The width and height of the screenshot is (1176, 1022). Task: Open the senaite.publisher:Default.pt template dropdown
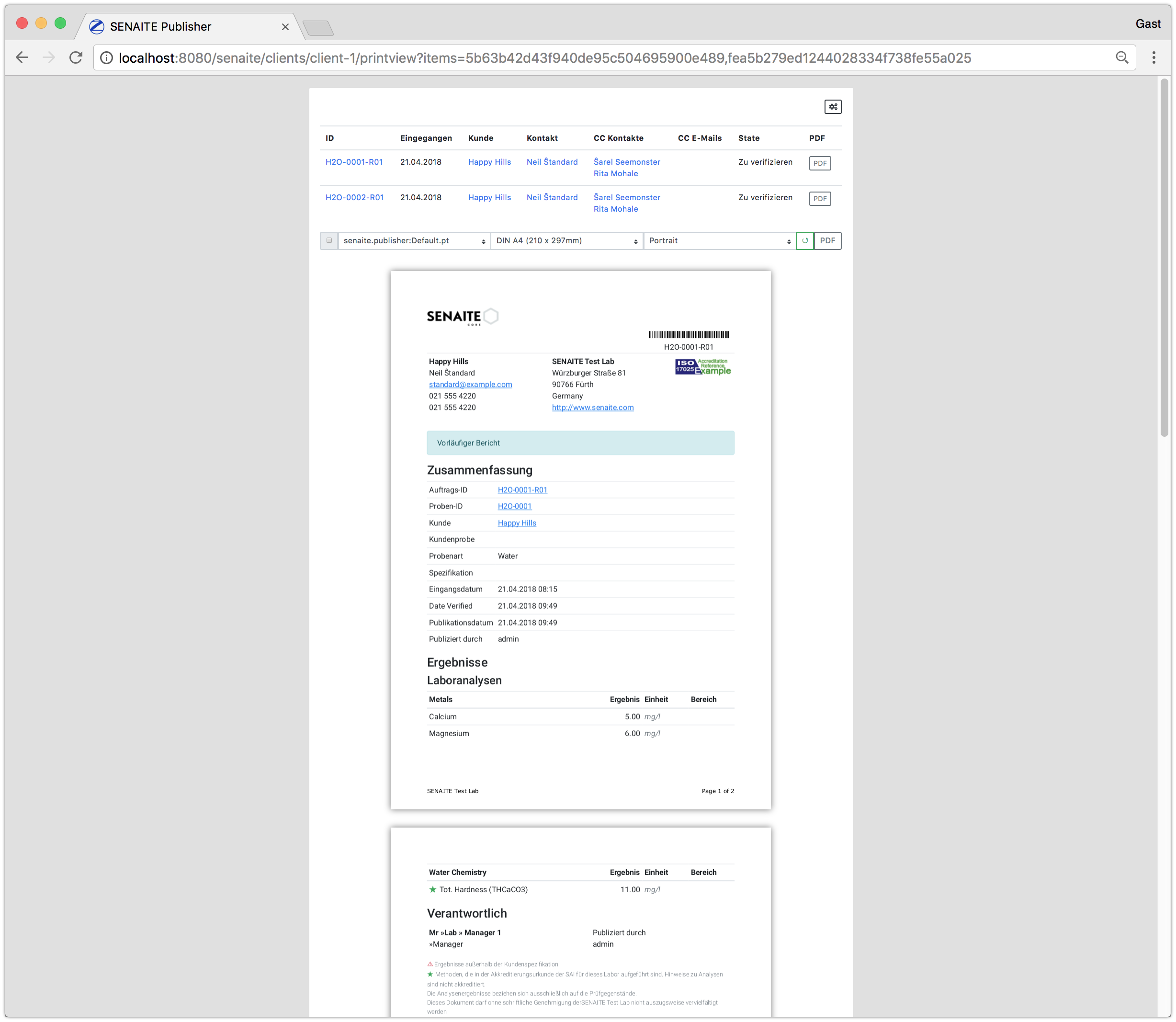tap(414, 241)
